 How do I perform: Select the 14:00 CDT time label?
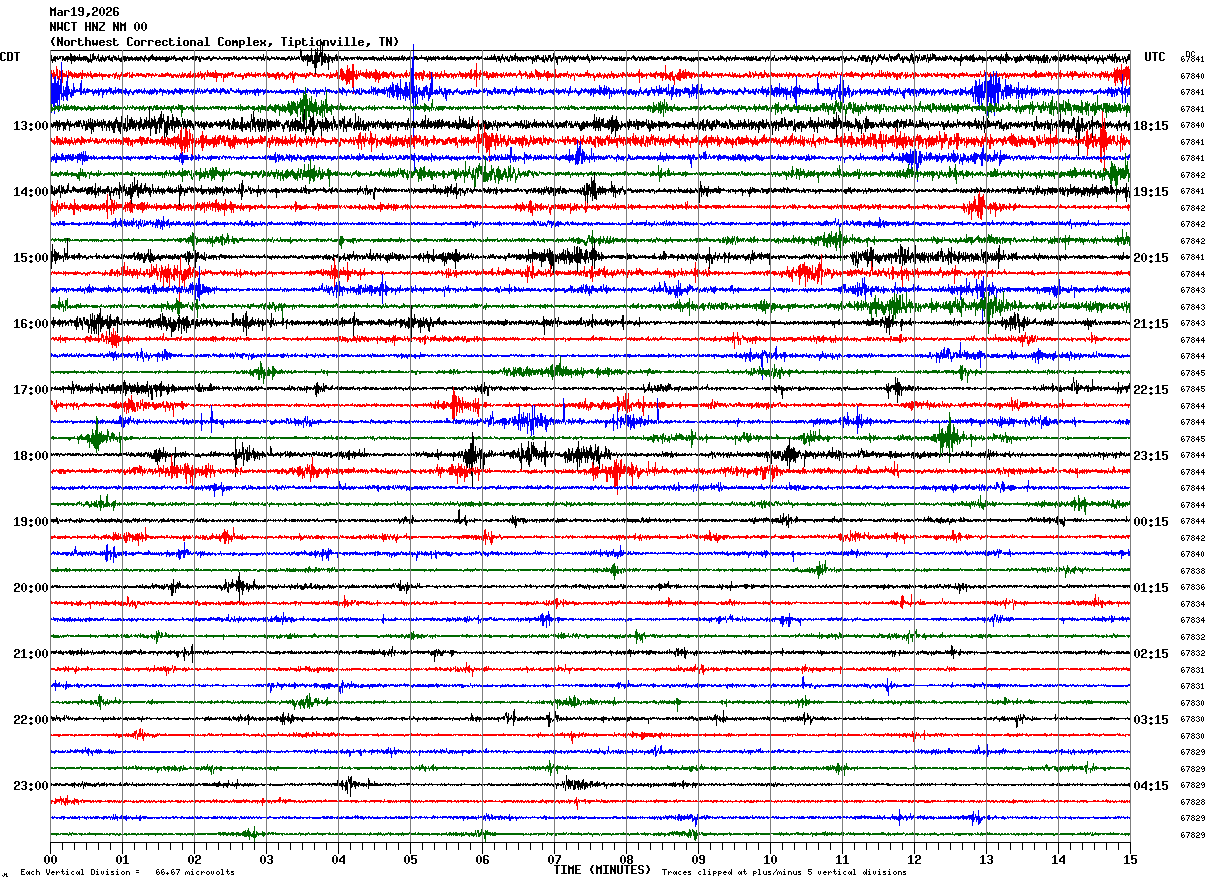[x=31, y=192]
